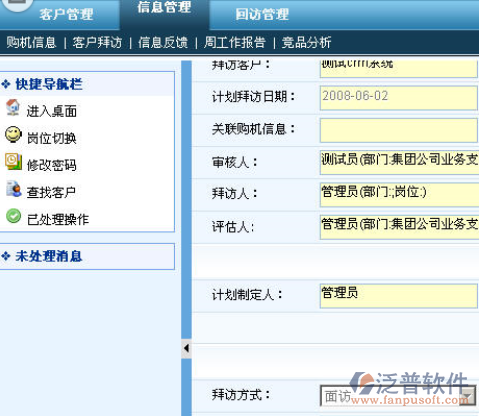Go to 信息反馈 in the submenu

click(163, 43)
